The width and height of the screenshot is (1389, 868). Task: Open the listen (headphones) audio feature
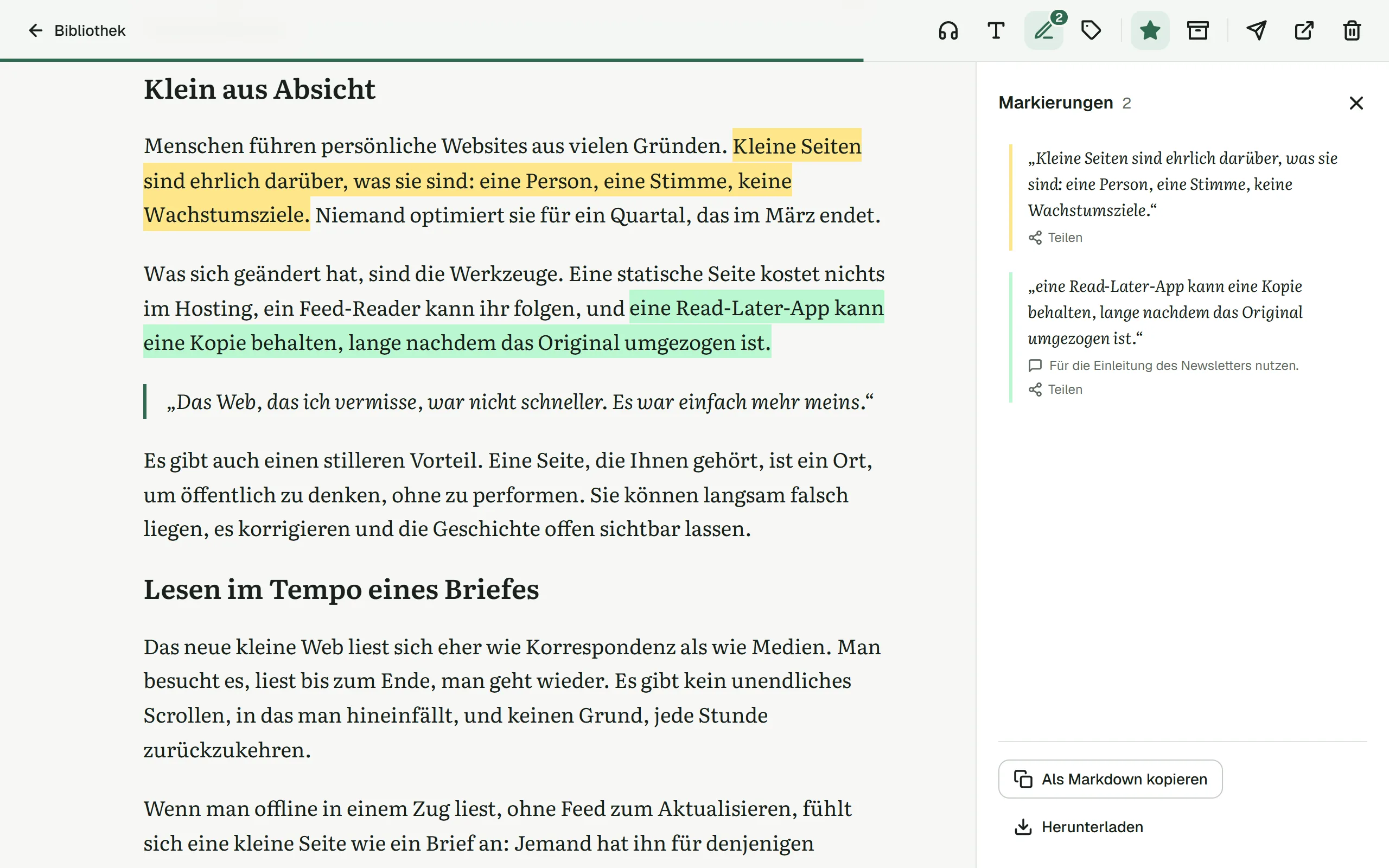click(948, 30)
